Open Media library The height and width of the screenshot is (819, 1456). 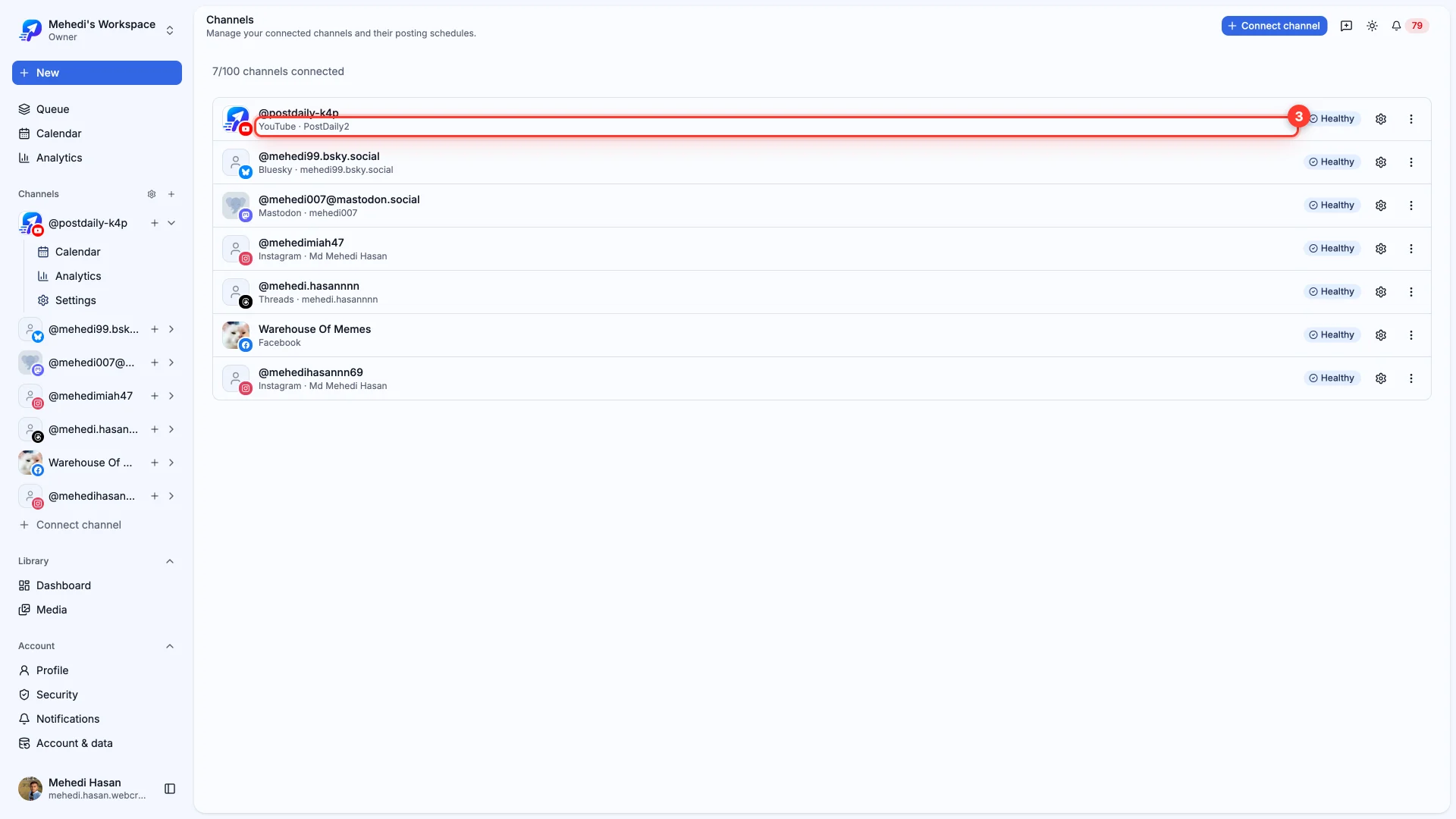click(x=97, y=610)
